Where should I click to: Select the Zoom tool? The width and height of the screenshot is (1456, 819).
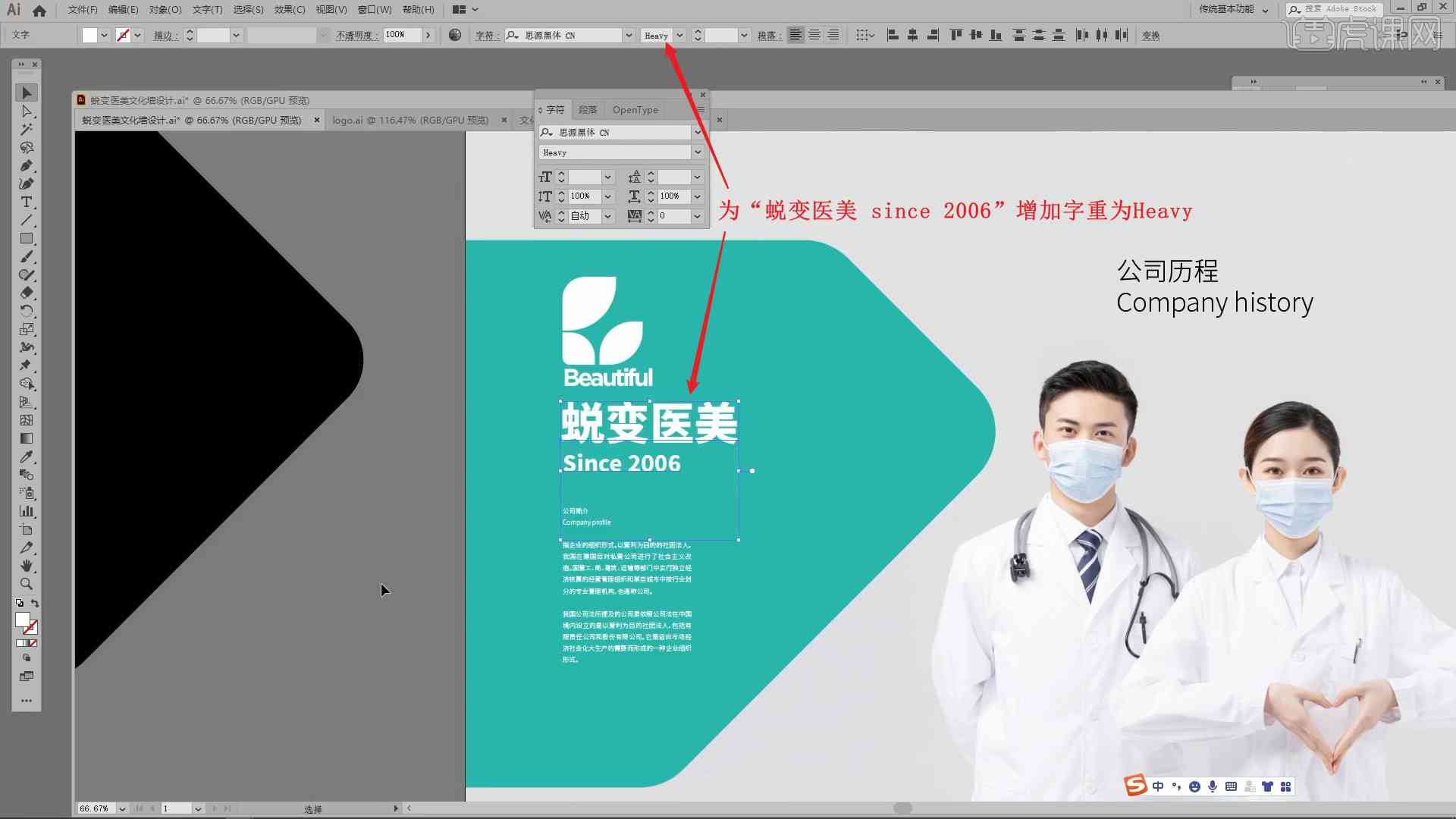27,584
